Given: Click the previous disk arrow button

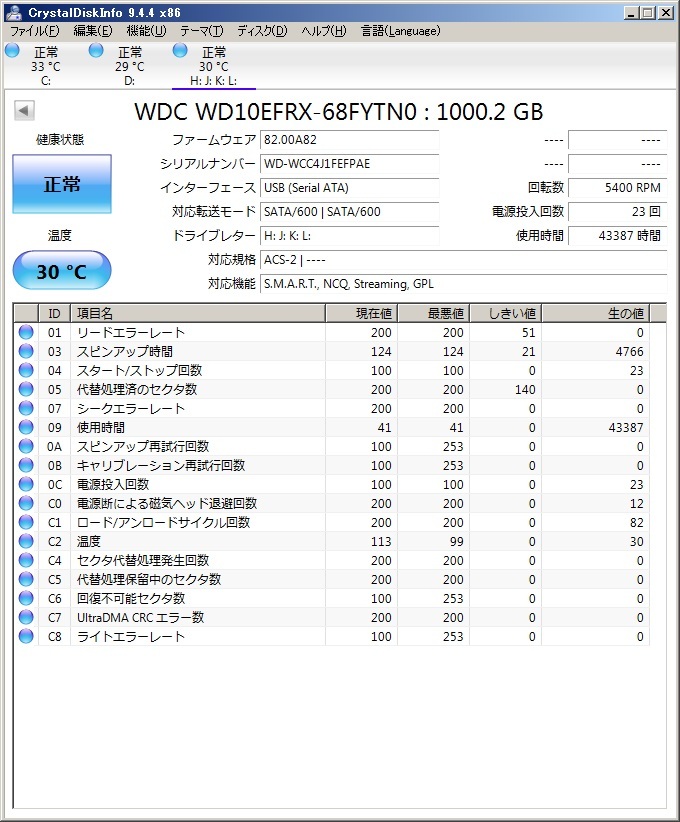Looking at the screenshot, I should [24, 111].
